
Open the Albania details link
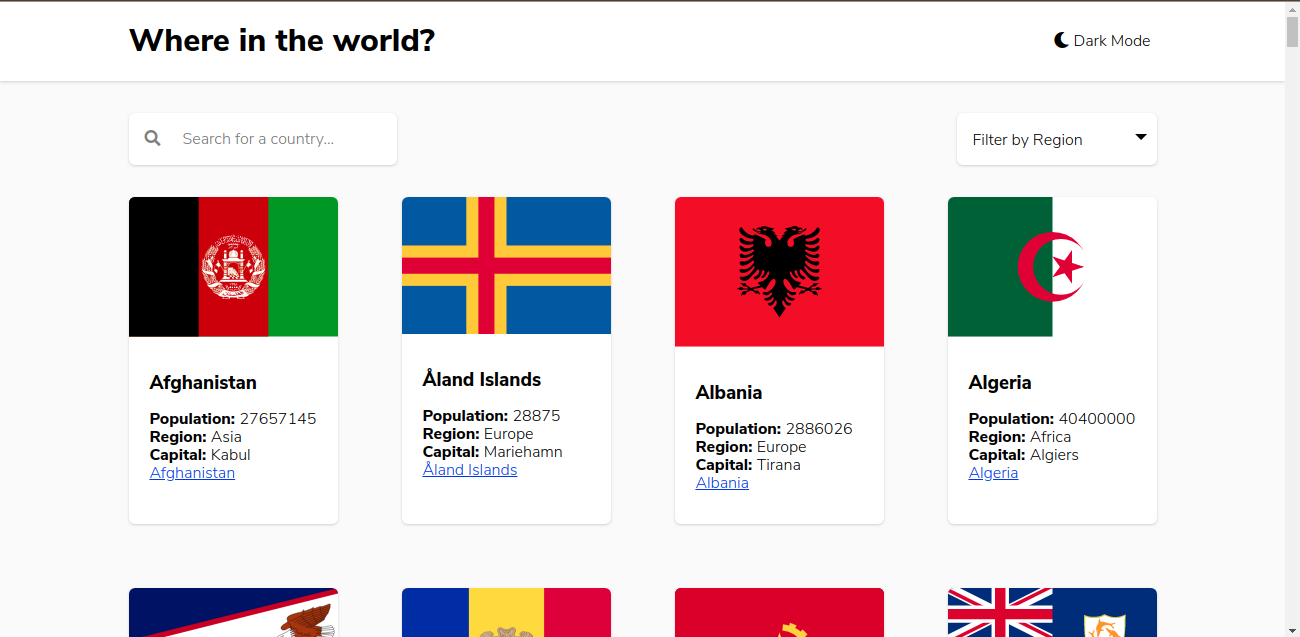tap(722, 483)
